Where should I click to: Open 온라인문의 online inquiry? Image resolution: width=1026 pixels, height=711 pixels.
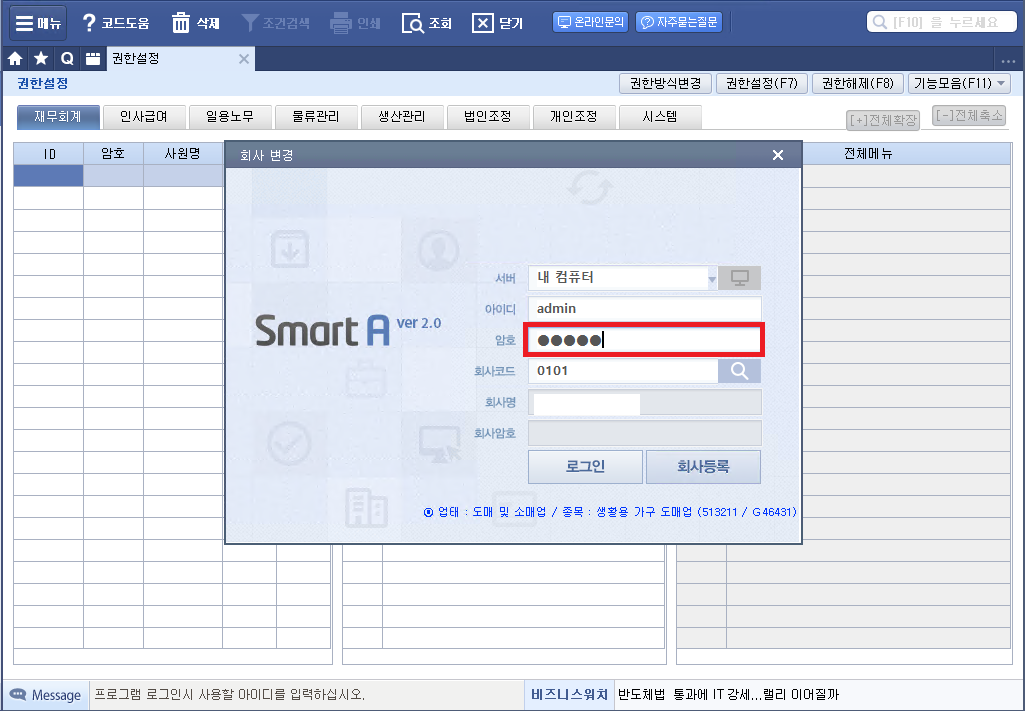pyautogui.click(x=591, y=22)
